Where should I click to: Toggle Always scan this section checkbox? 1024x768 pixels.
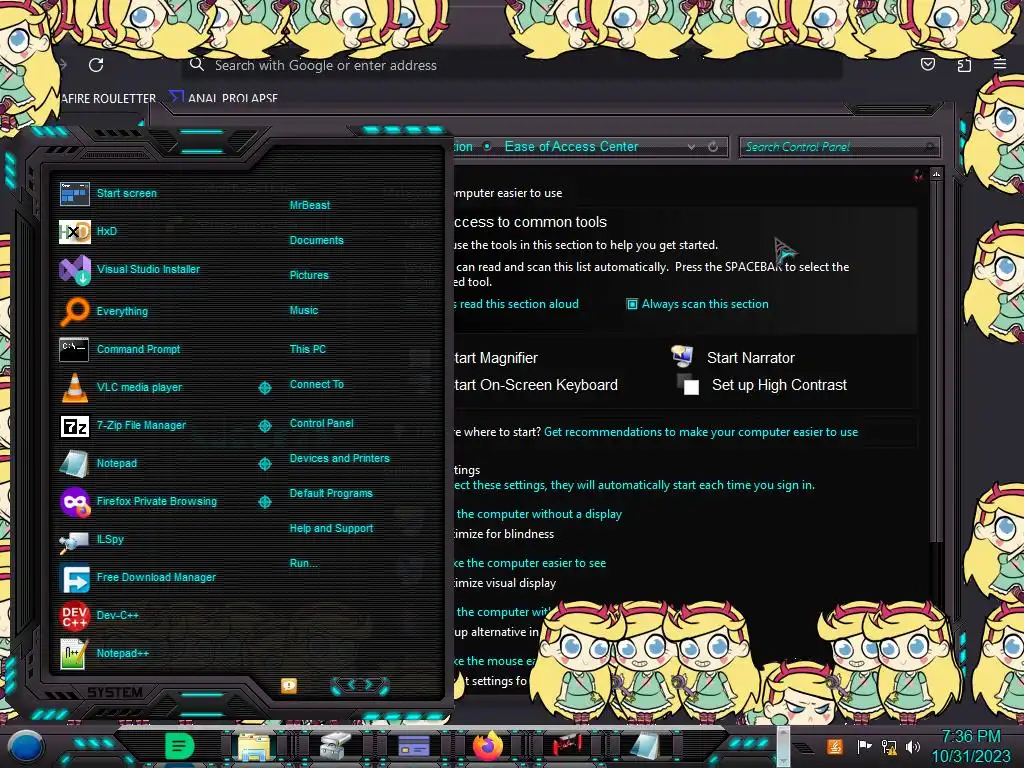632,304
